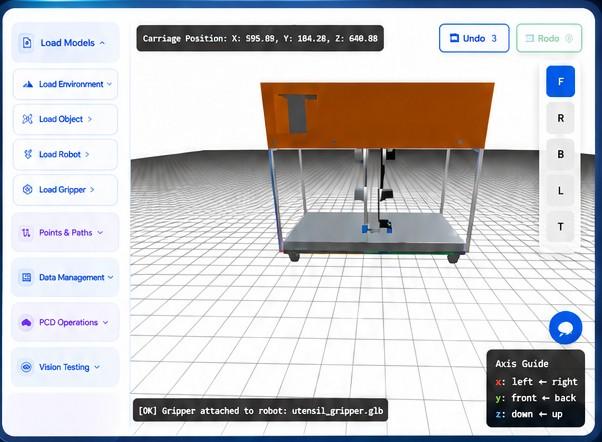Click the Load Environment mountain icon
The height and width of the screenshot is (442, 602).
pos(28,84)
